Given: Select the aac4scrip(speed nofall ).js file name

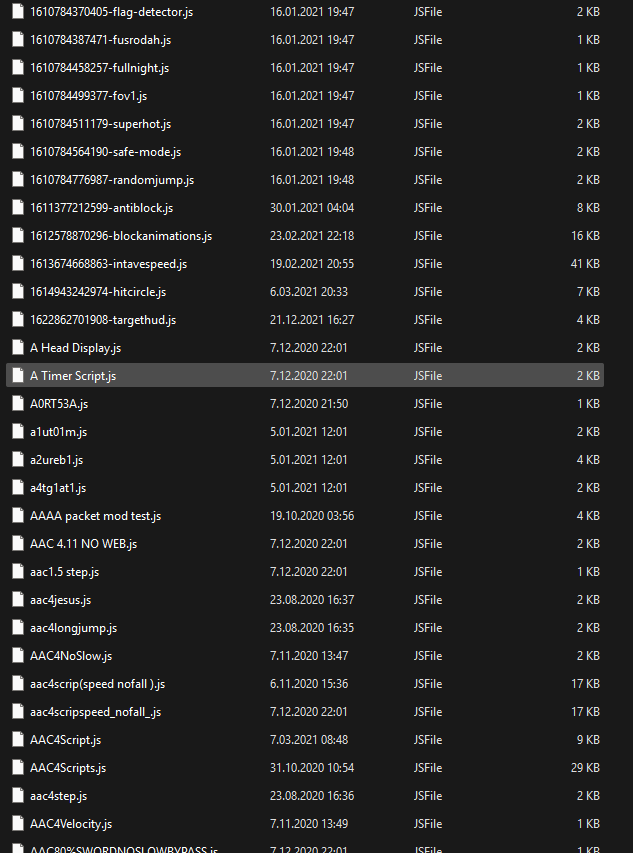Looking at the screenshot, I should click(x=97, y=684).
